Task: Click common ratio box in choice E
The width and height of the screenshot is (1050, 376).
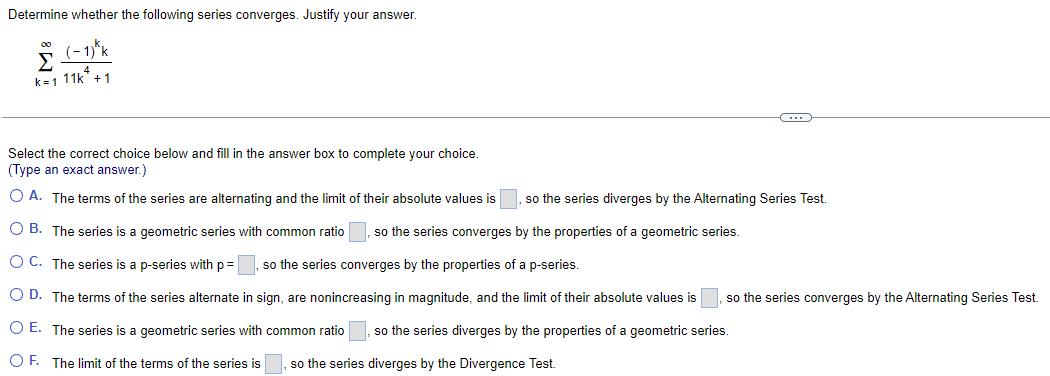Action: click(358, 331)
